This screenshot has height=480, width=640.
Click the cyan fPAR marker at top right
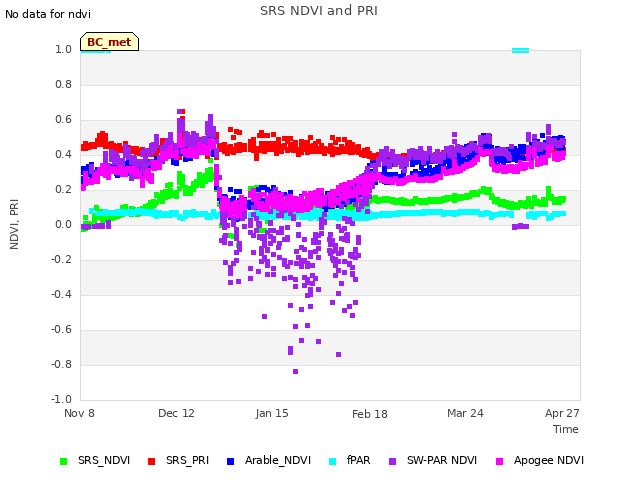point(520,51)
